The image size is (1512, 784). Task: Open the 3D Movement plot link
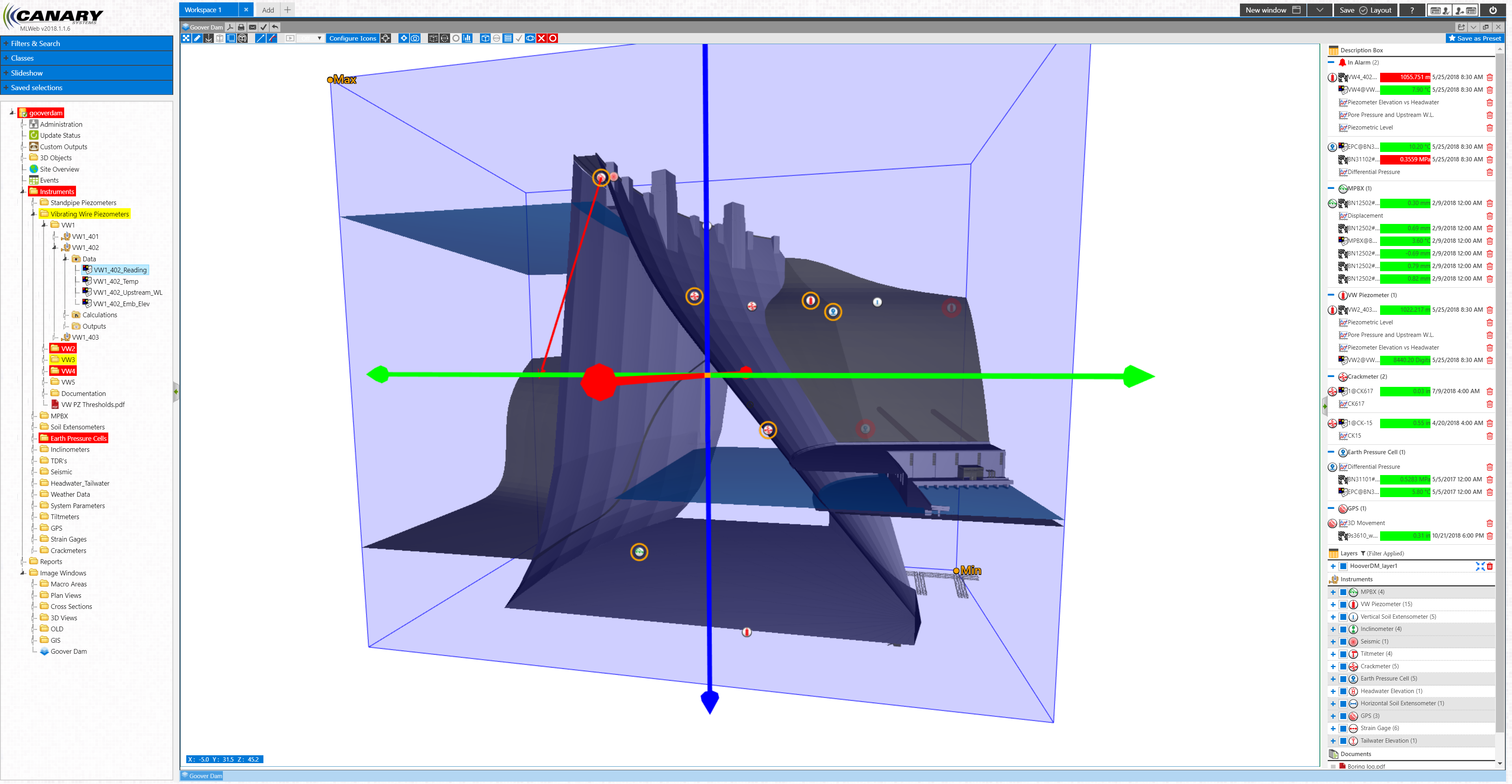tap(1366, 523)
